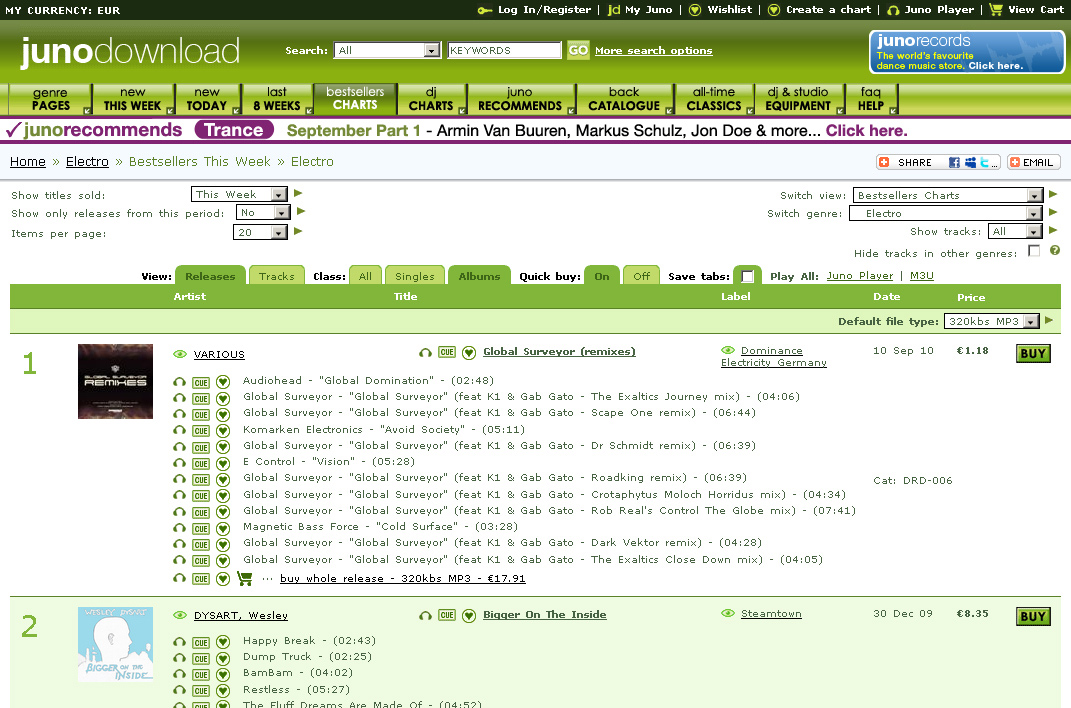Play preview of Dark Vektor remix track
This screenshot has height=708, width=1071.
[179, 544]
